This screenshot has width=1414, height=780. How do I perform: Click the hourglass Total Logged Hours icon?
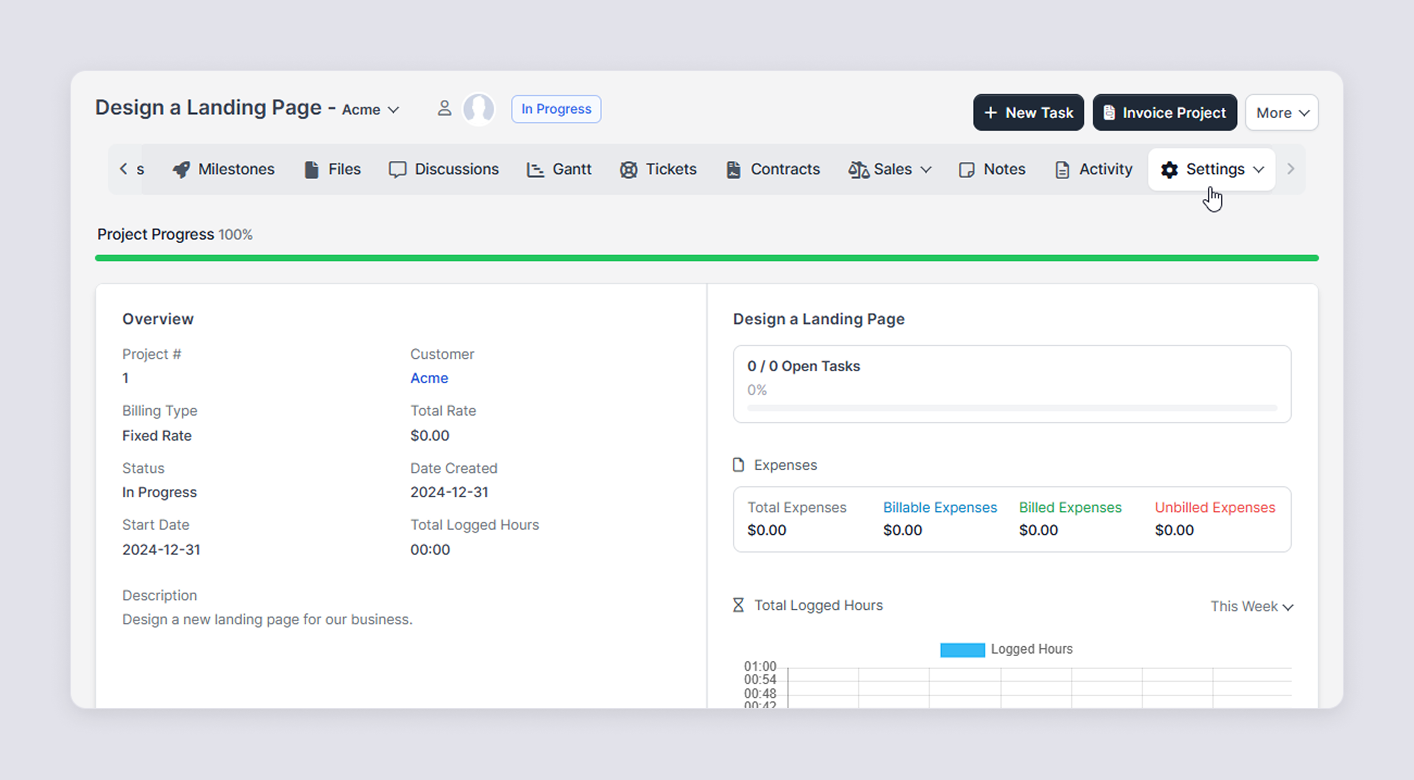[x=739, y=605]
